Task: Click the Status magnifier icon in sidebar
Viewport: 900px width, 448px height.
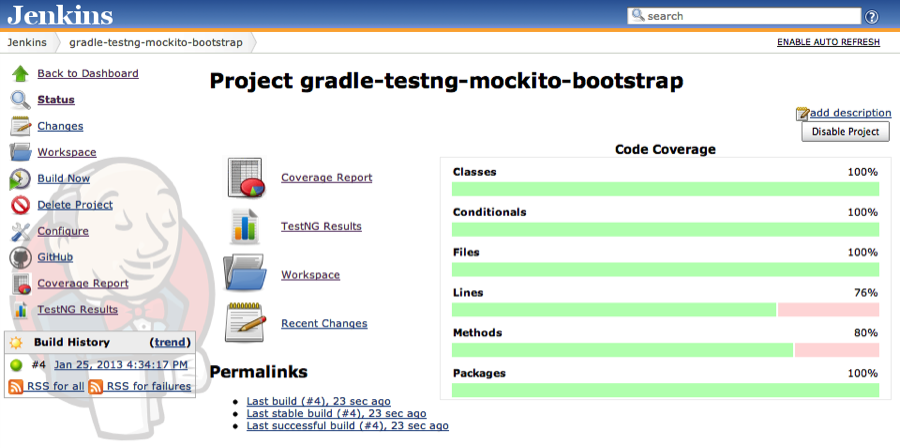Action: pyautogui.click(x=20, y=100)
